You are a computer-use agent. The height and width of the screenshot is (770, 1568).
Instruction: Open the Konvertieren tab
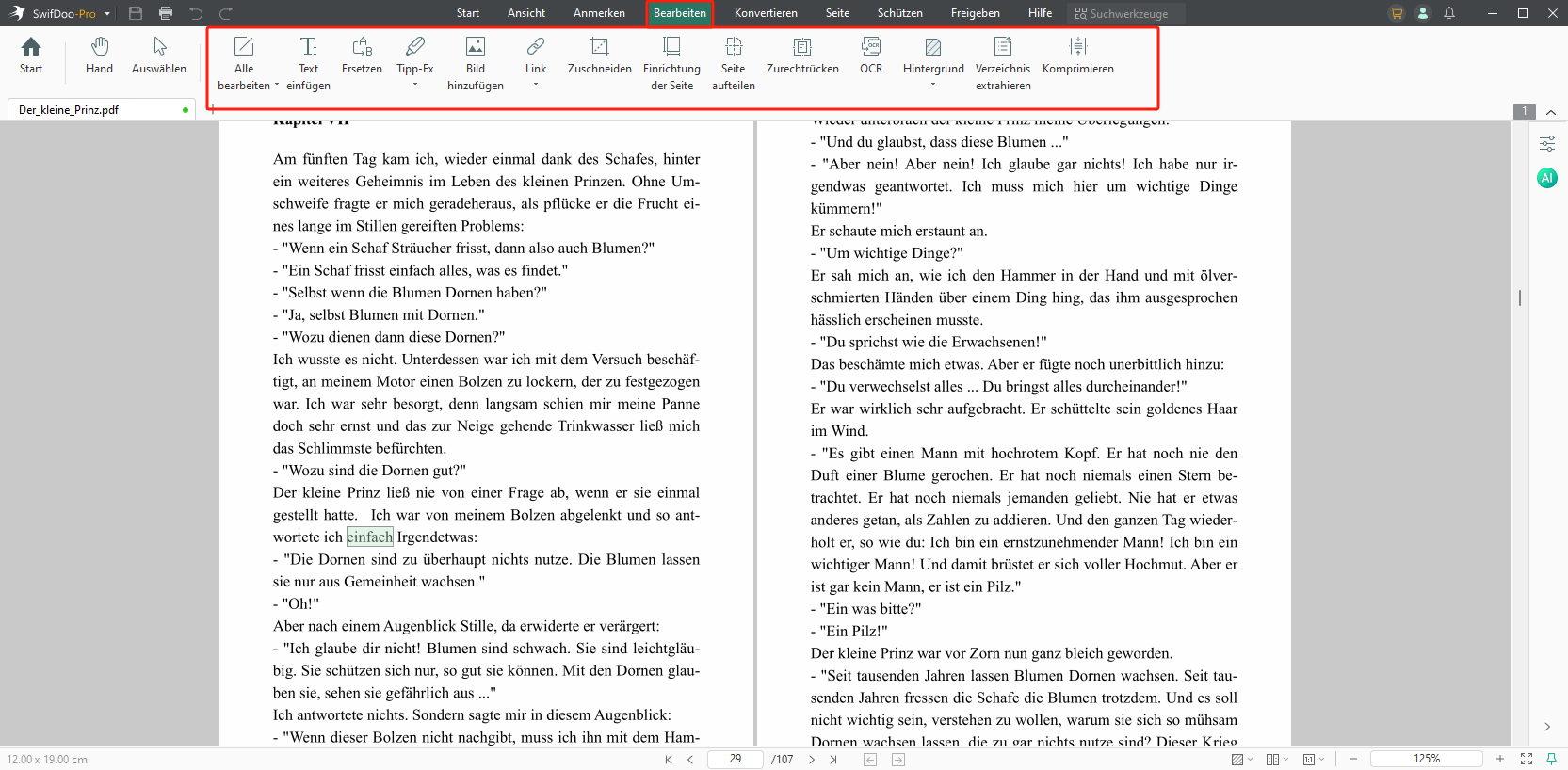tap(766, 13)
